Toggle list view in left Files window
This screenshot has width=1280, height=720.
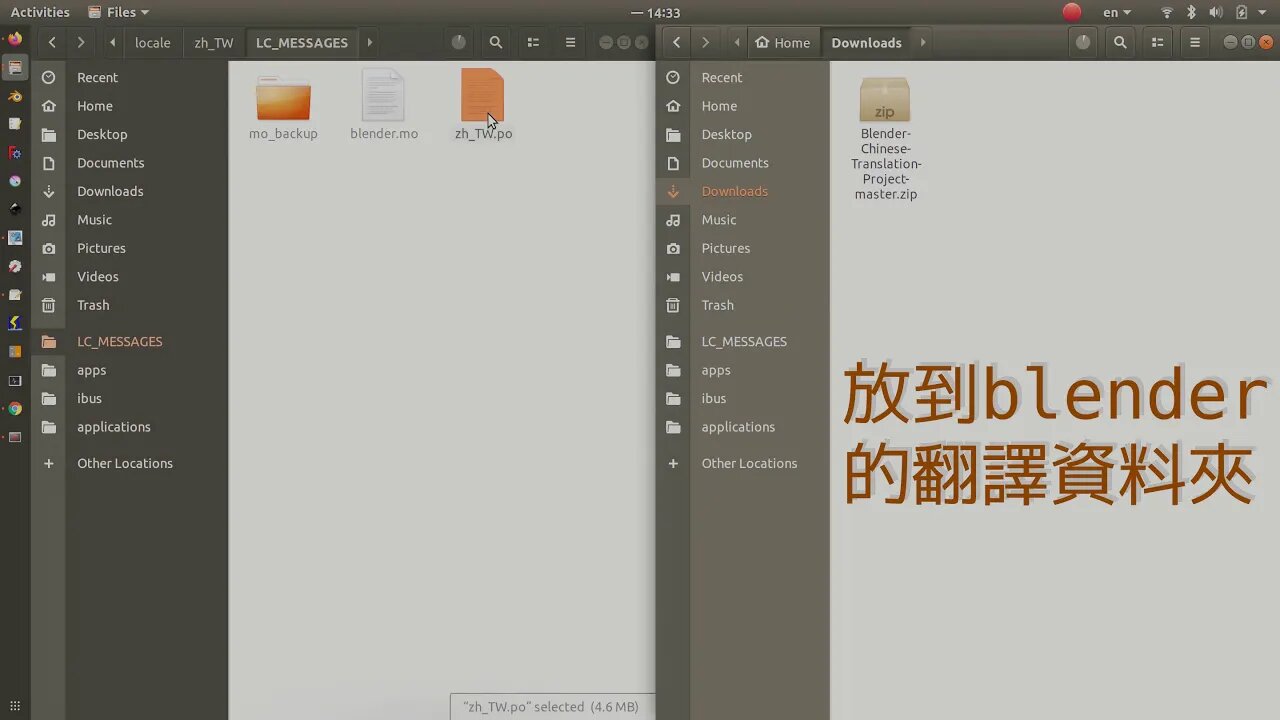tap(533, 43)
